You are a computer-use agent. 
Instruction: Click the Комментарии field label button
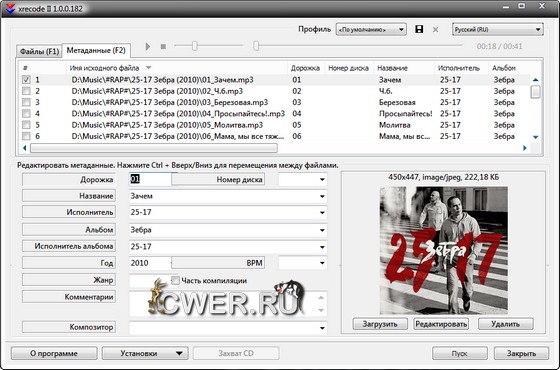point(69,297)
